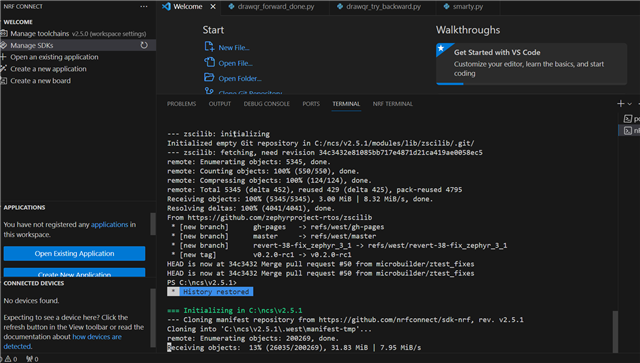Switch to PORTS panel tab

point(311,104)
